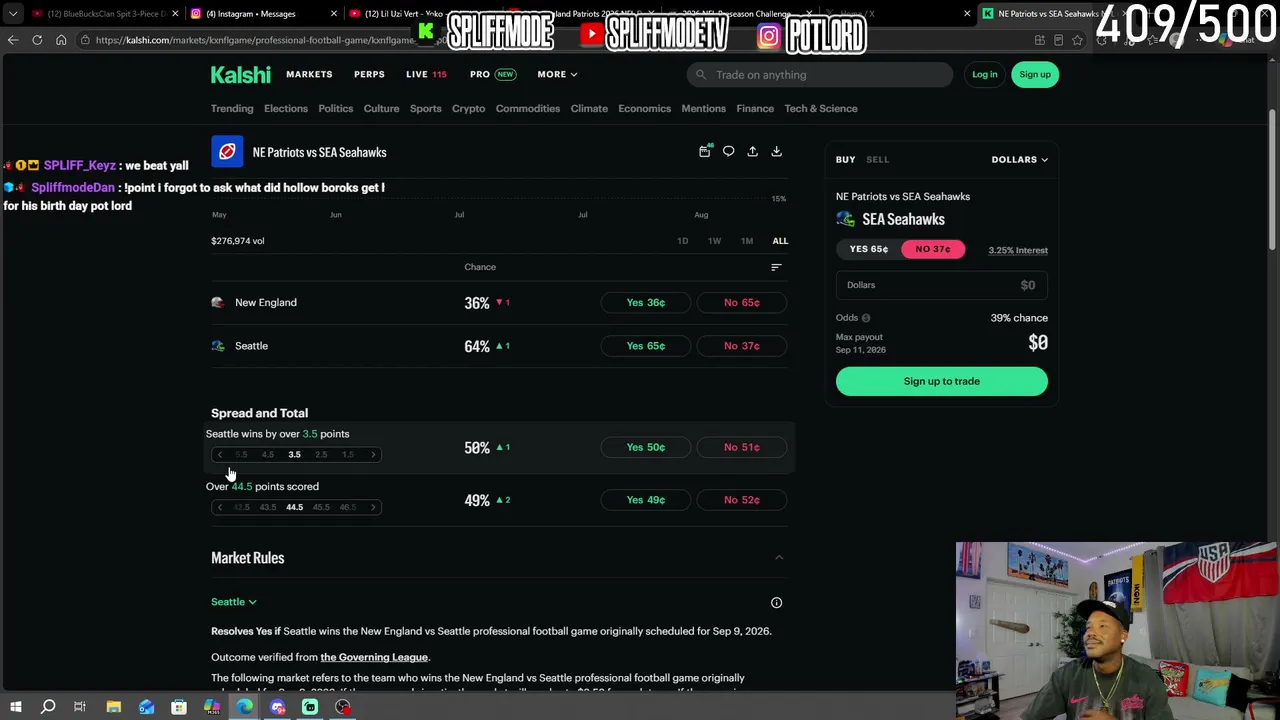Viewport: 1280px width, 720px height.
Task: Click the Sign up header button
Action: (x=1035, y=74)
